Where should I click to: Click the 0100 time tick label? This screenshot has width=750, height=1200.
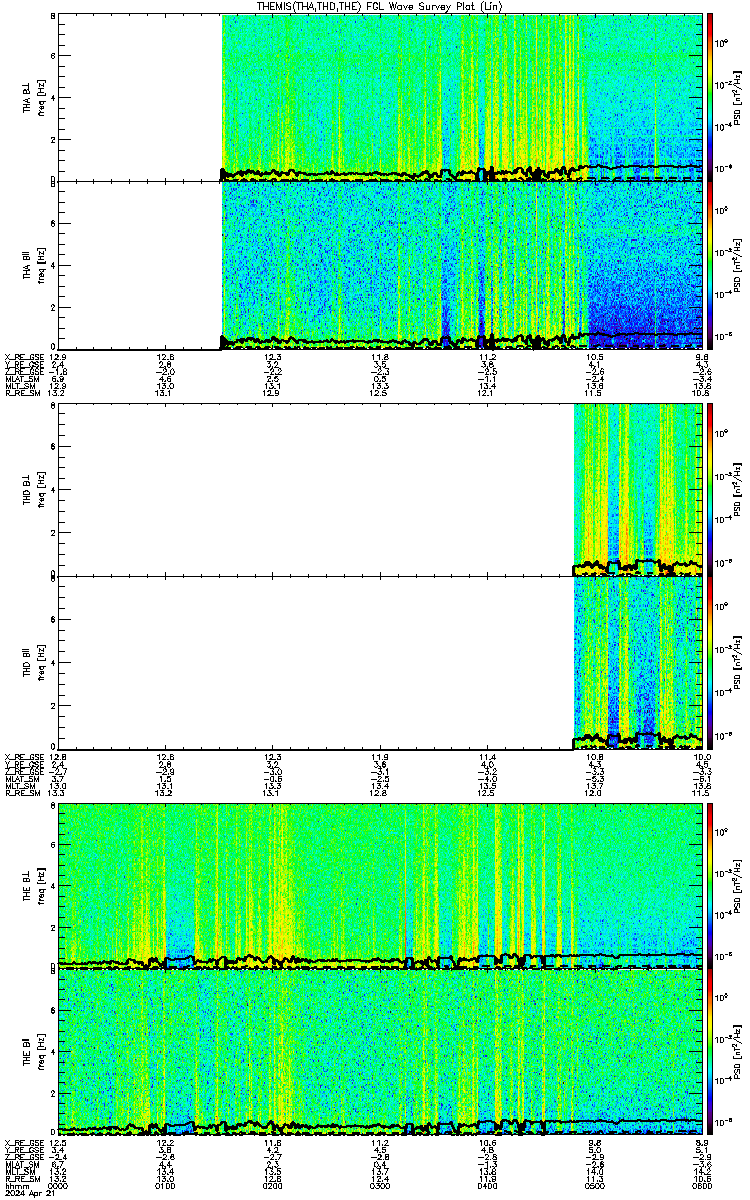point(165,1186)
